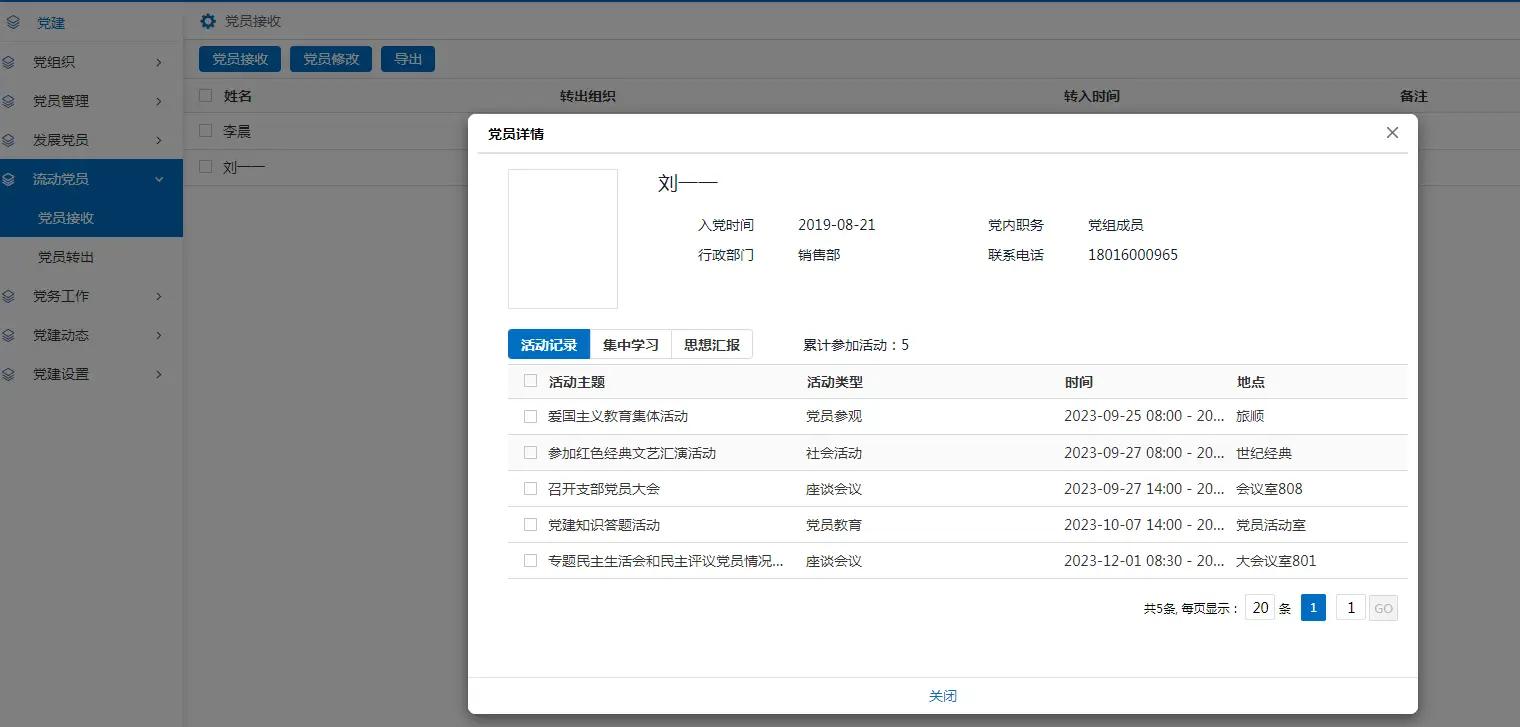The width and height of the screenshot is (1520, 727).
Task: Expand the 党组织 sidebar menu chevron
Action: 159,62
